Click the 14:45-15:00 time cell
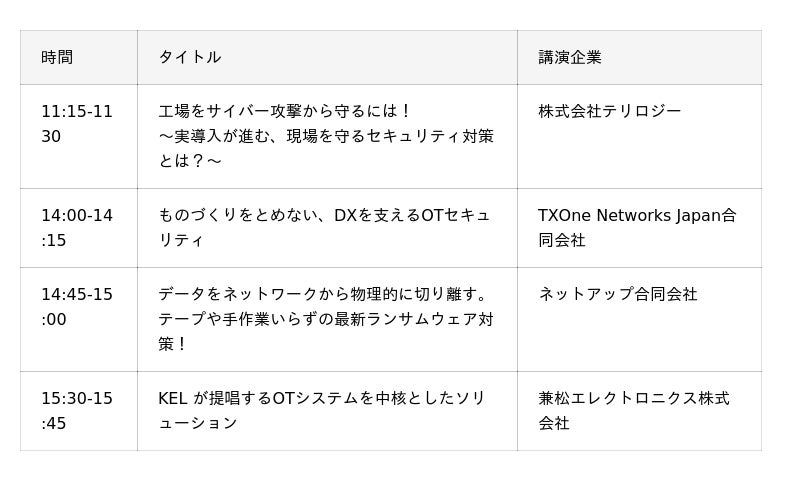Image resolution: width=800 pixels, height=481 pixels. pos(77,307)
